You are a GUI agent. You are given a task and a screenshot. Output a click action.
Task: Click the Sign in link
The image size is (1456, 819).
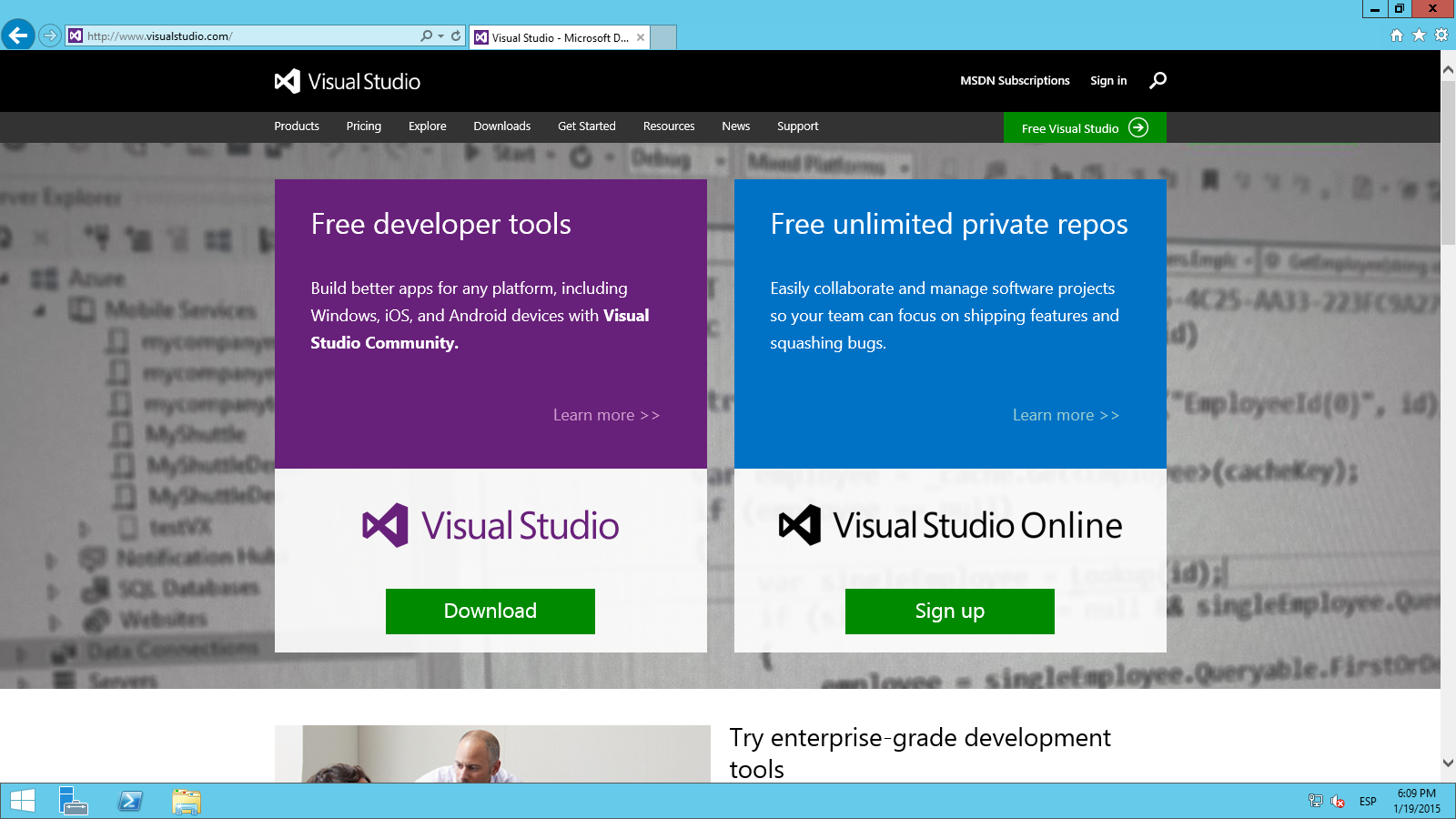[1108, 81]
